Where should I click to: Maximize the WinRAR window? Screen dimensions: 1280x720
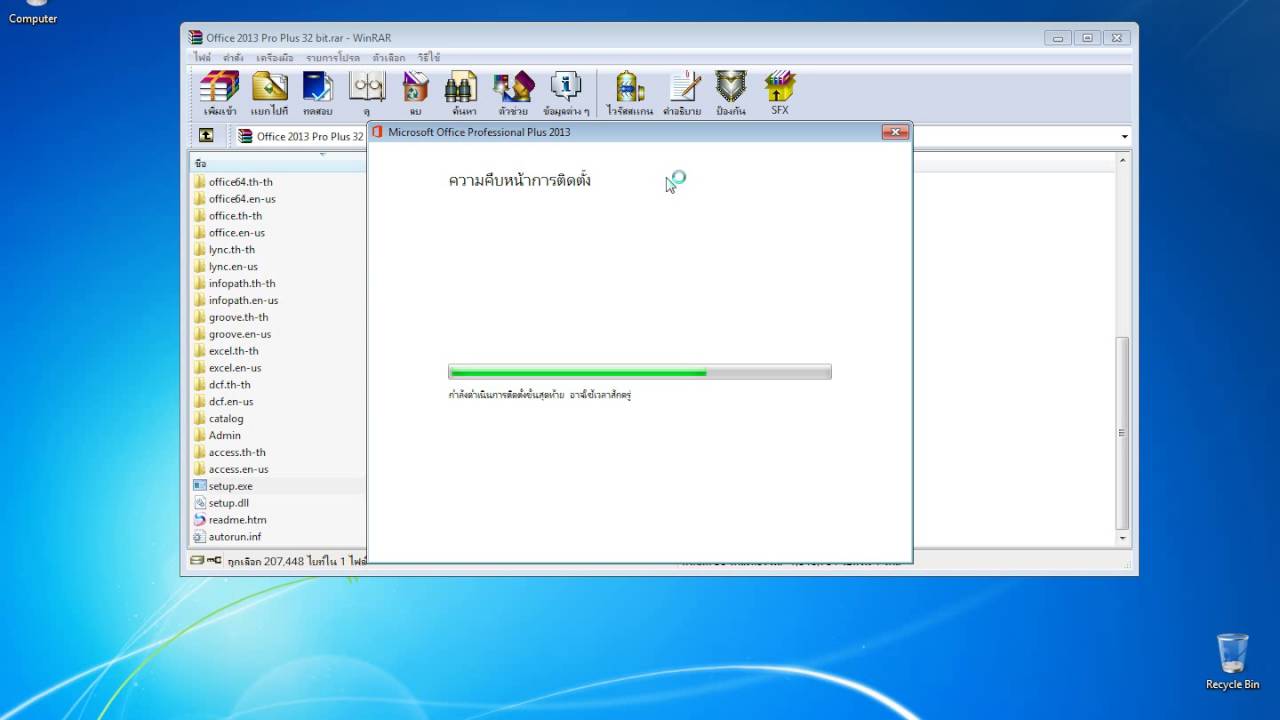pyautogui.click(x=1088, y=38)
